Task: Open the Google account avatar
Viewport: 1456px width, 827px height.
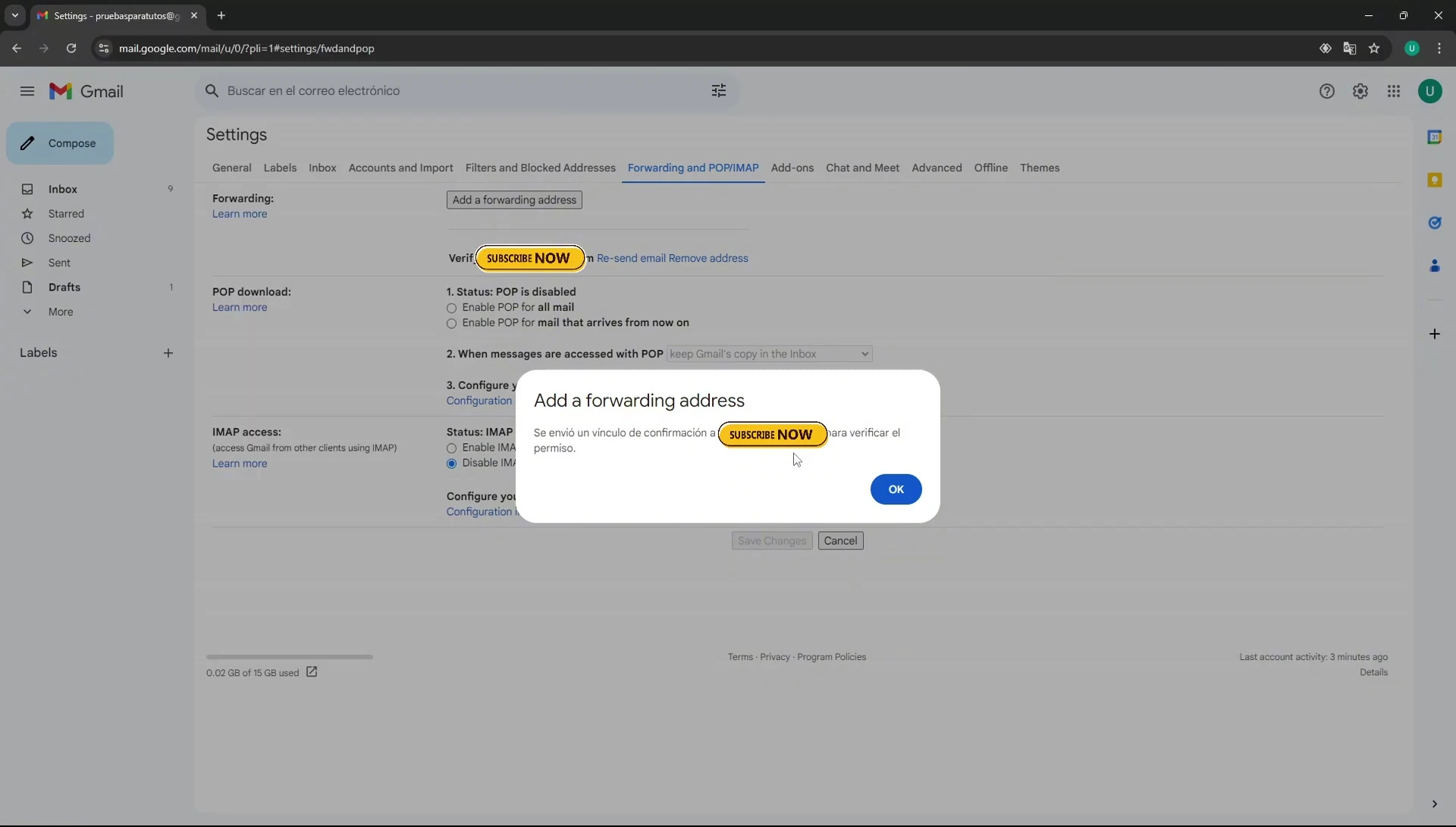Action: click(1430, 91)
